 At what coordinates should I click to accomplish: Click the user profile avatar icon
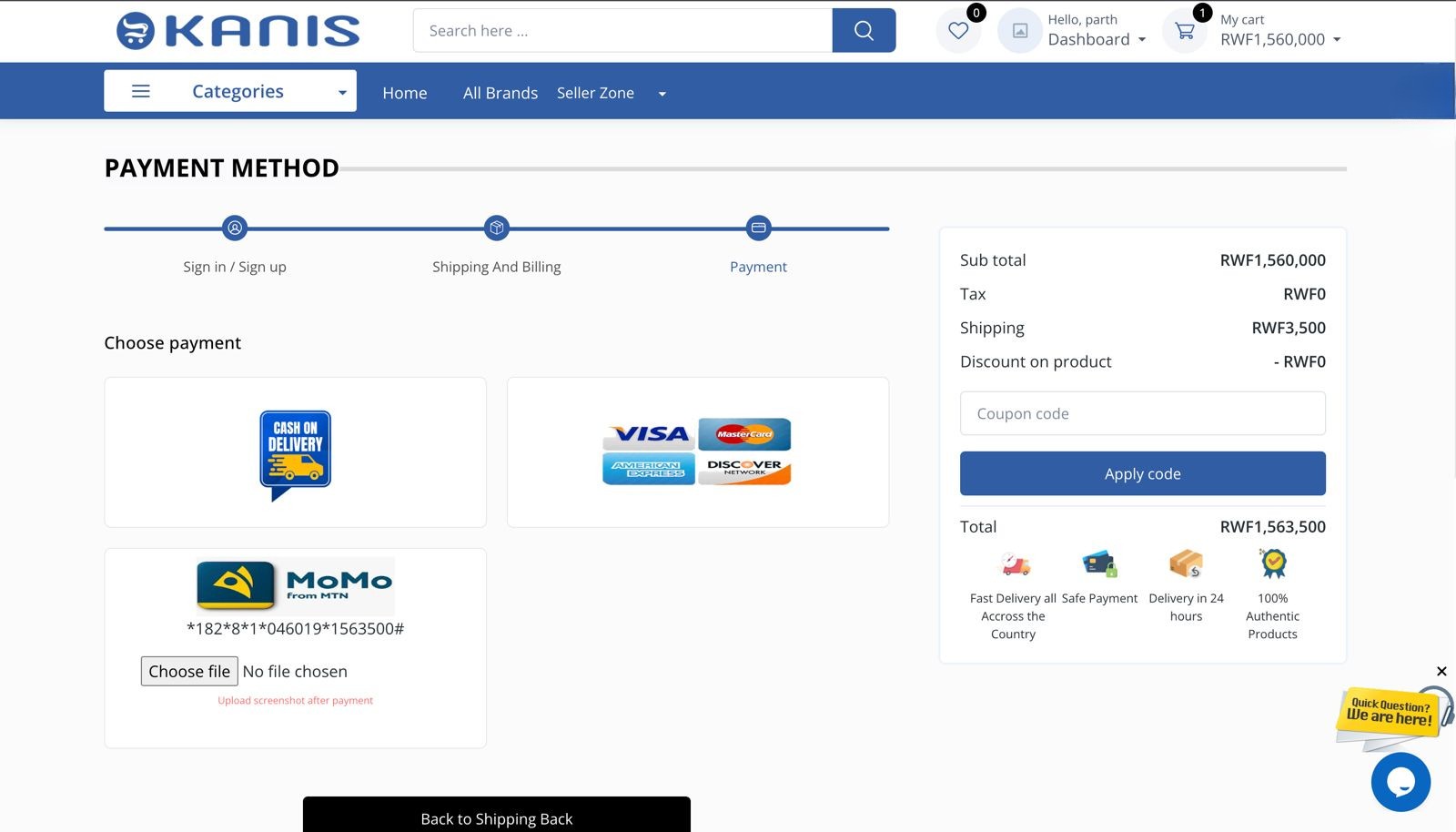click(1020, 31)
